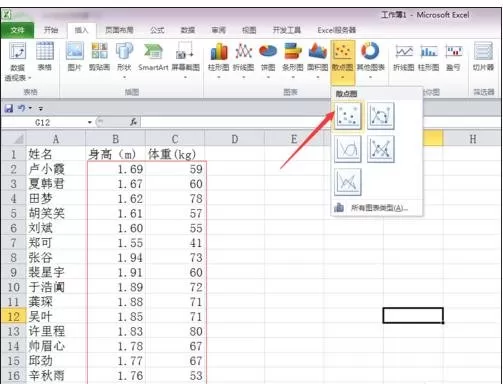Open the Area chart (面积图) menu
Screen dimensions: 503x384
pyautogui.click(x=318, y=60)
